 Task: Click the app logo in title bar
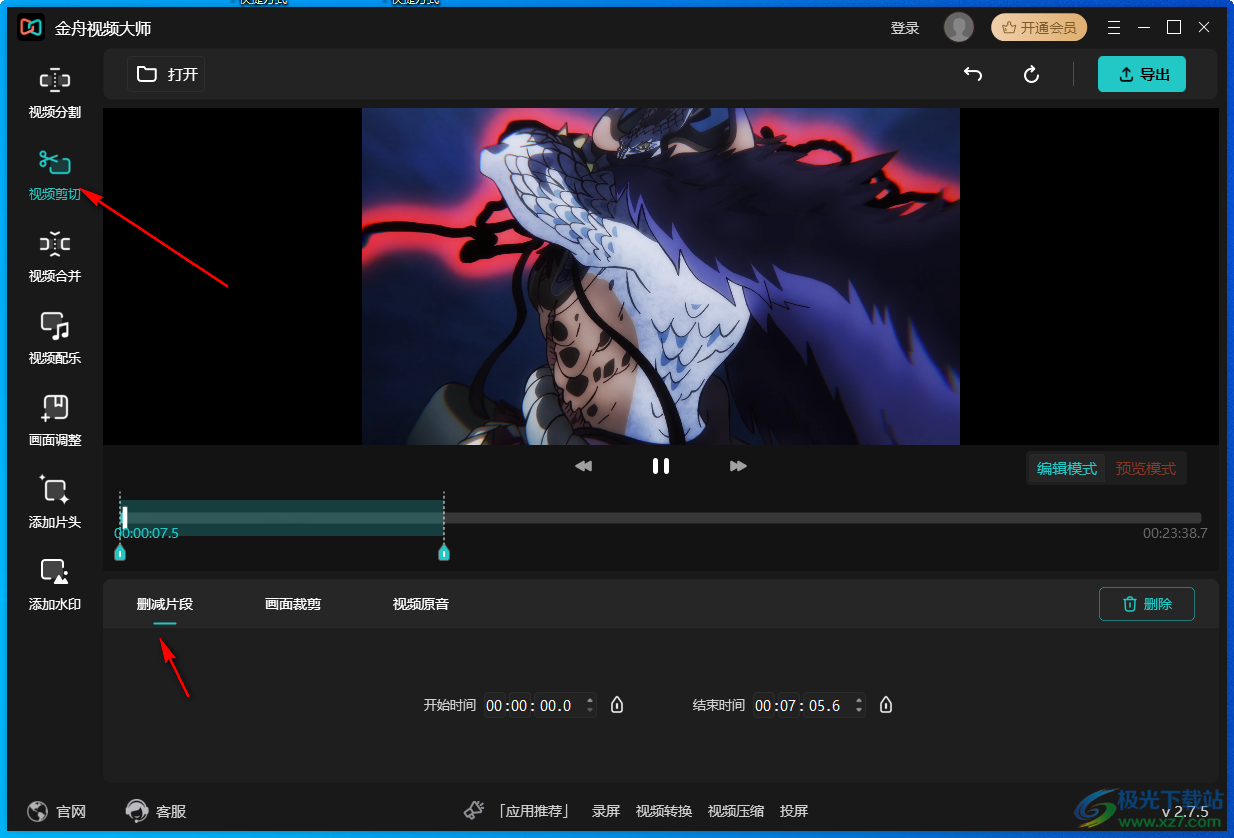pos(31,28)
